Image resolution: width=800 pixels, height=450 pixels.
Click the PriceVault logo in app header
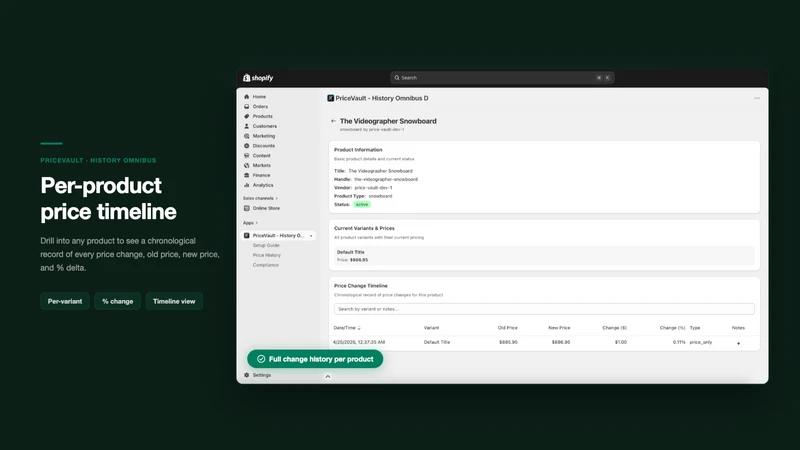pos(331,98)
